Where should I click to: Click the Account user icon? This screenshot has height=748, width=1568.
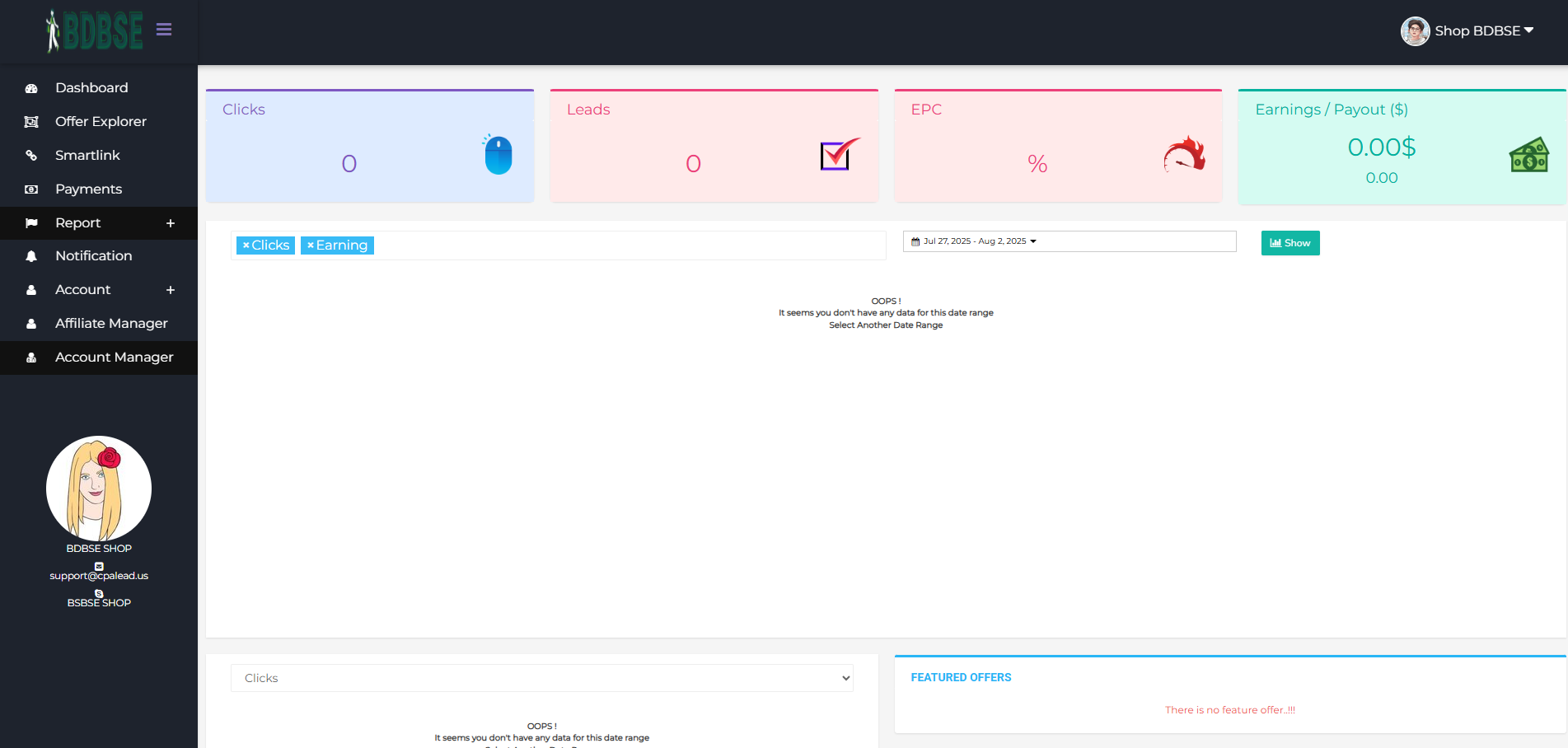(31, 290)
